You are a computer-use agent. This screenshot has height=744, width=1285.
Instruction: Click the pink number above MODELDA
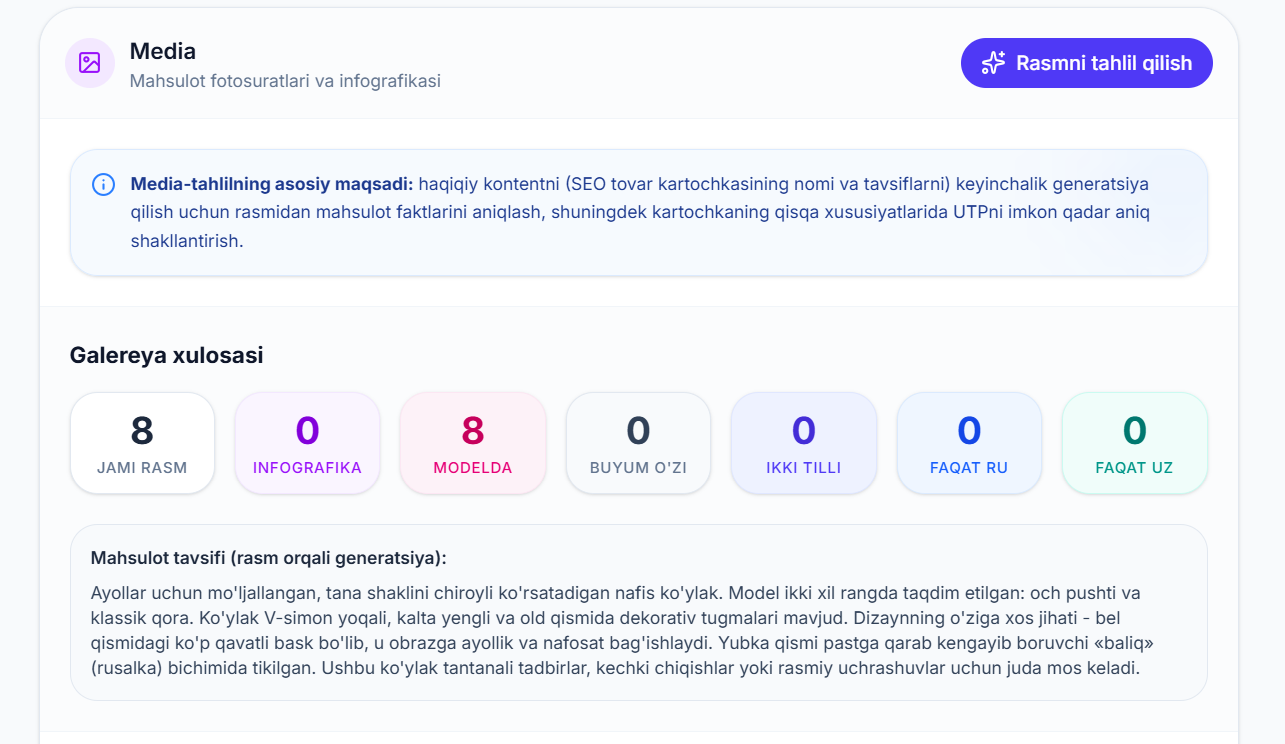click(x=473, y=430)
